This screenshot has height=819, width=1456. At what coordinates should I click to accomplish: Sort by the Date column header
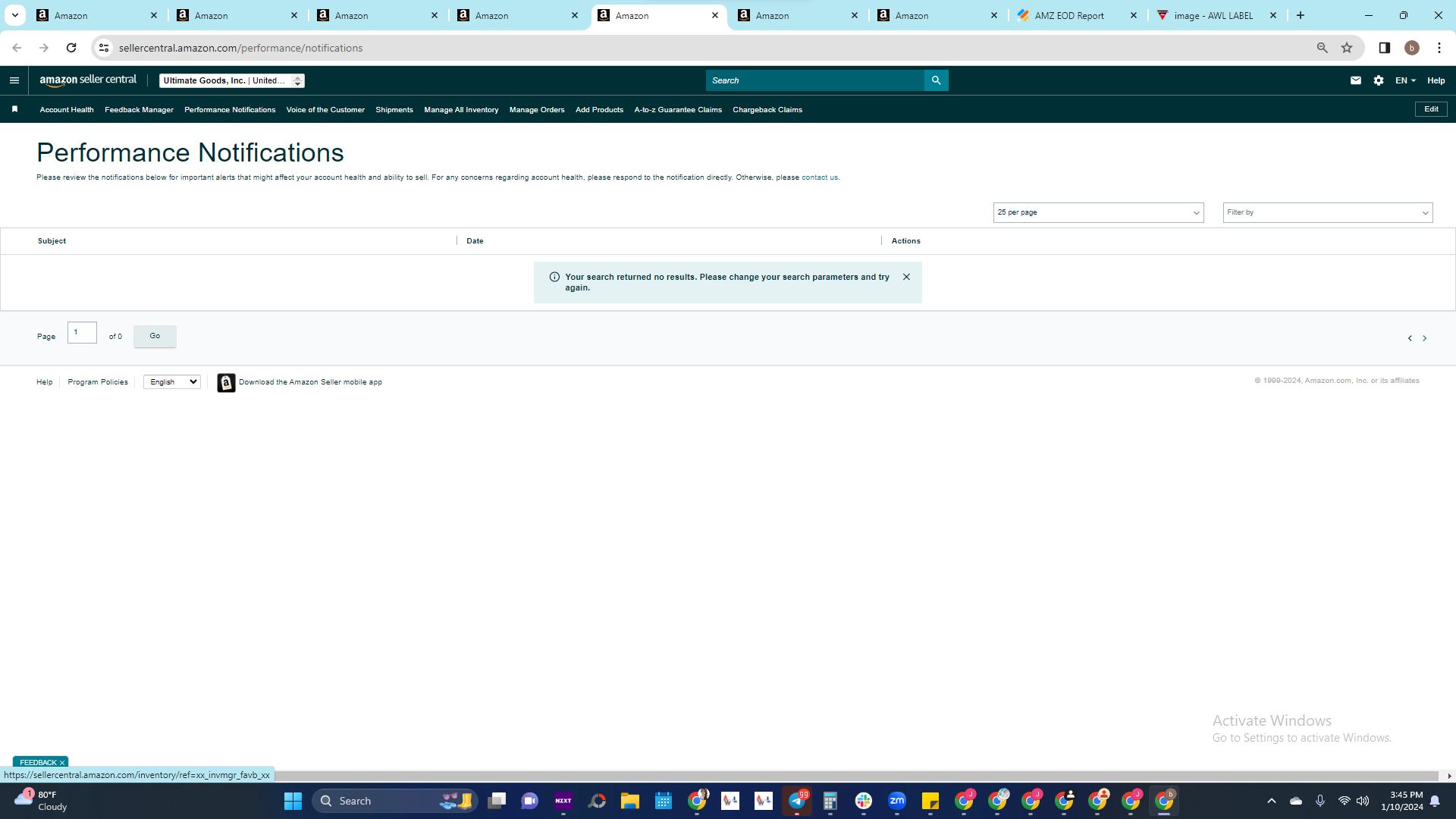click(x=475, y=241)
